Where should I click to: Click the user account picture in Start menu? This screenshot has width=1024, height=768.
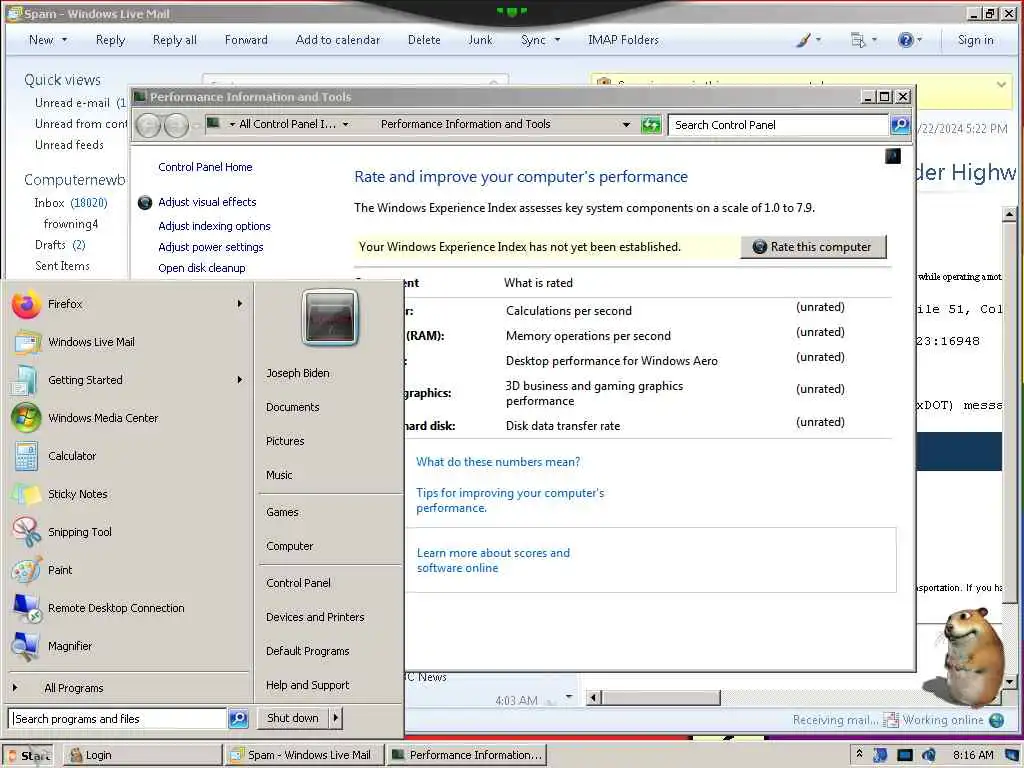(330, 317)
